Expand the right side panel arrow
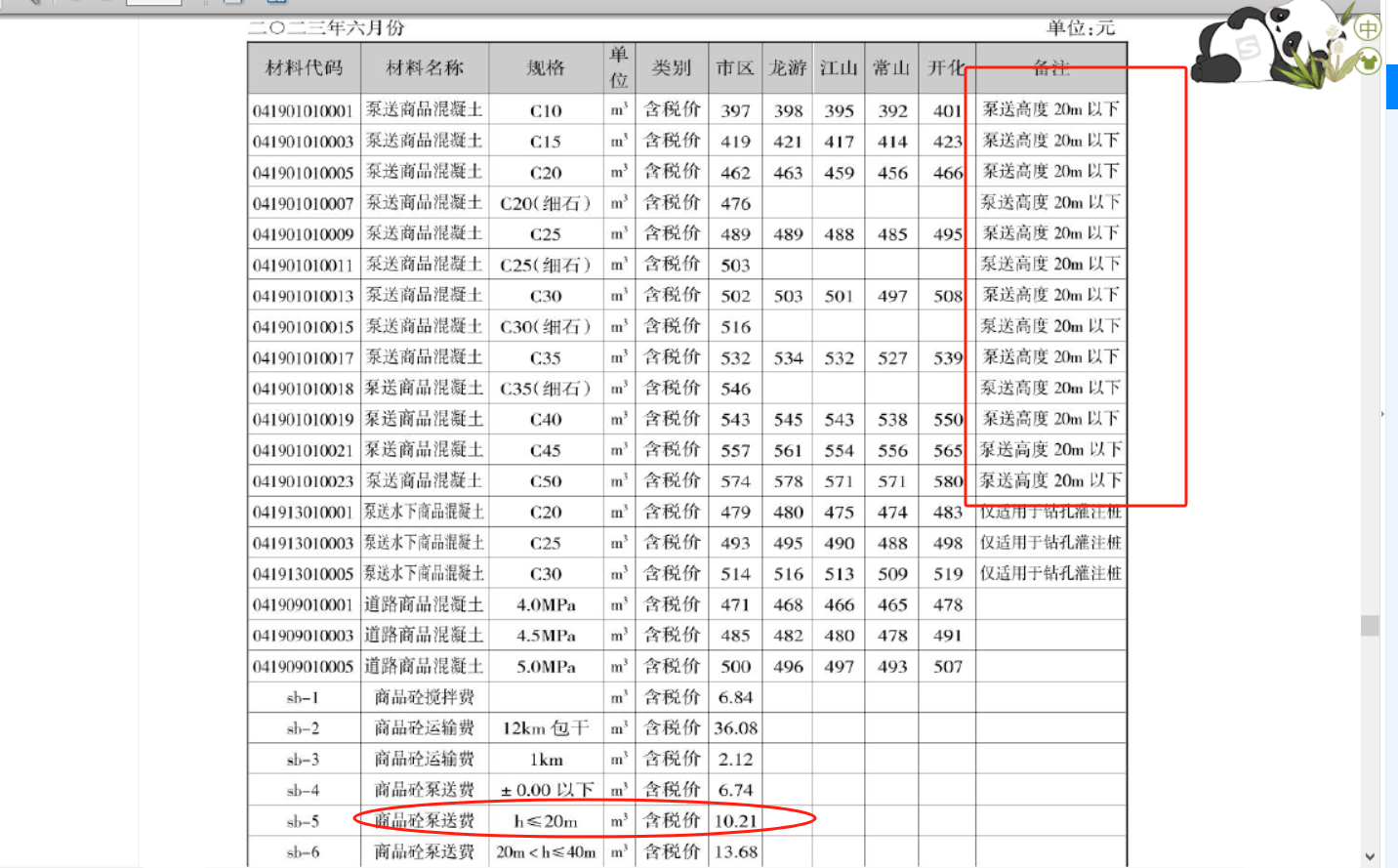 click(x=1381, y=414)
